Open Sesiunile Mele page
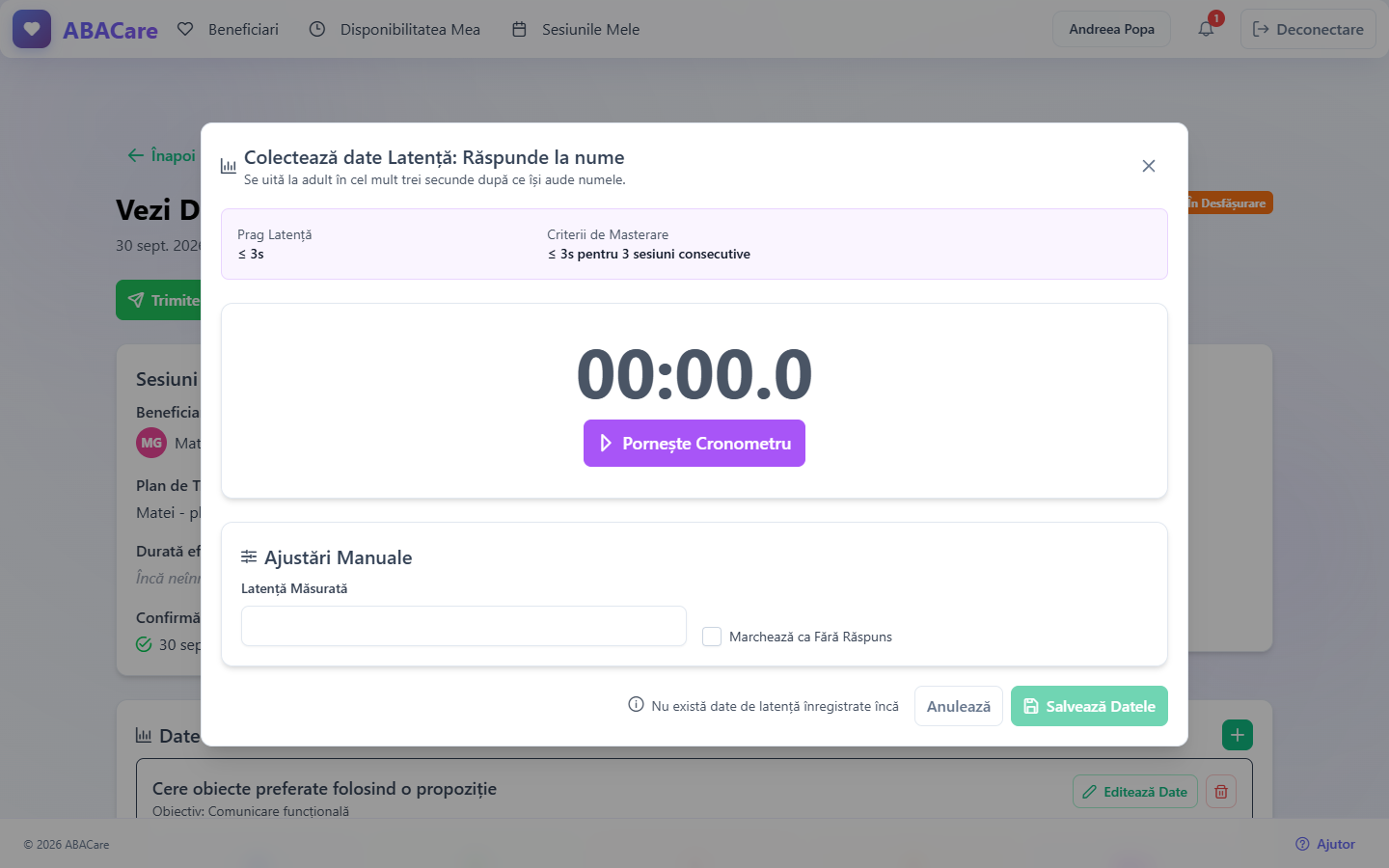Screen dimensions: 1389x868 575,29
